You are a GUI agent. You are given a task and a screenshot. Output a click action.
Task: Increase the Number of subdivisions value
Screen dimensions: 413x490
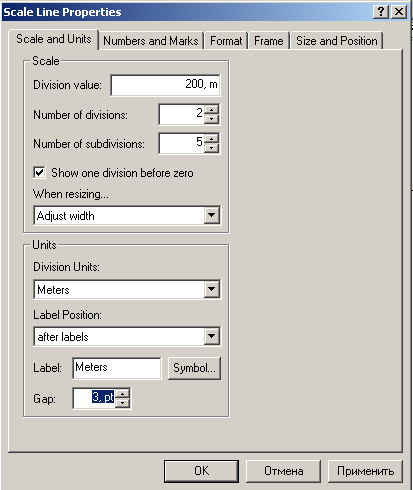pos(212,139)
